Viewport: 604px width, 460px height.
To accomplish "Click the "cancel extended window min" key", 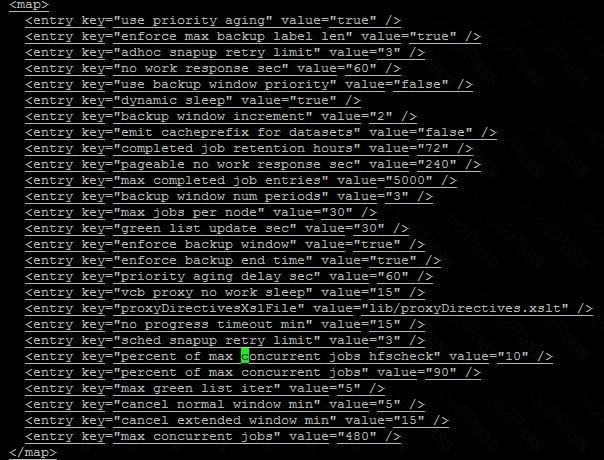I will [225, 420].
